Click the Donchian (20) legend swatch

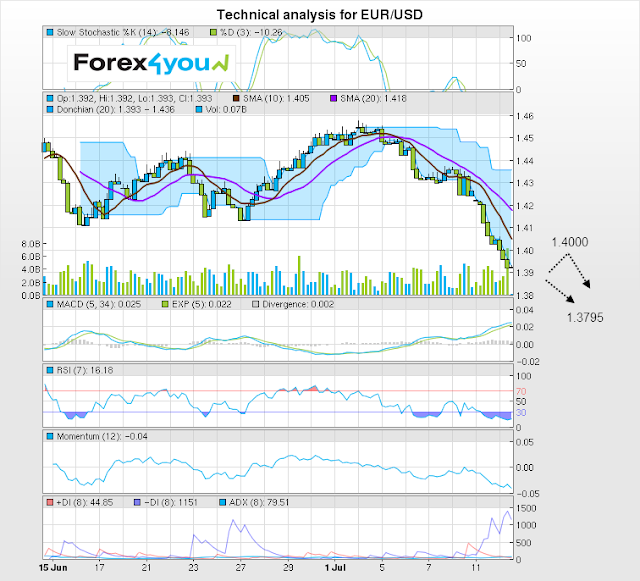click(50, 109)
